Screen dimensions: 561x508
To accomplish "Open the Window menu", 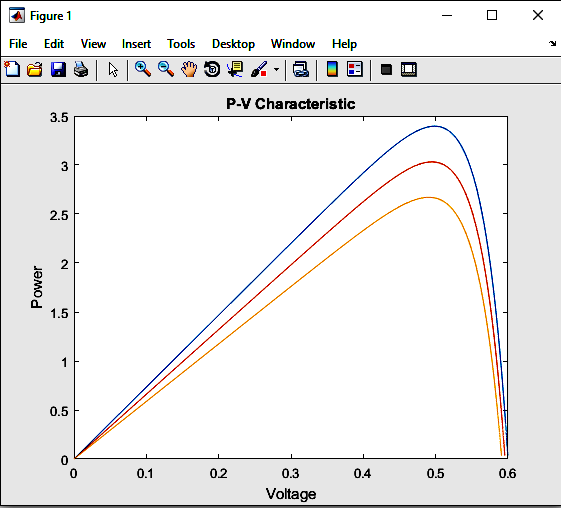I will click(293, 44).
